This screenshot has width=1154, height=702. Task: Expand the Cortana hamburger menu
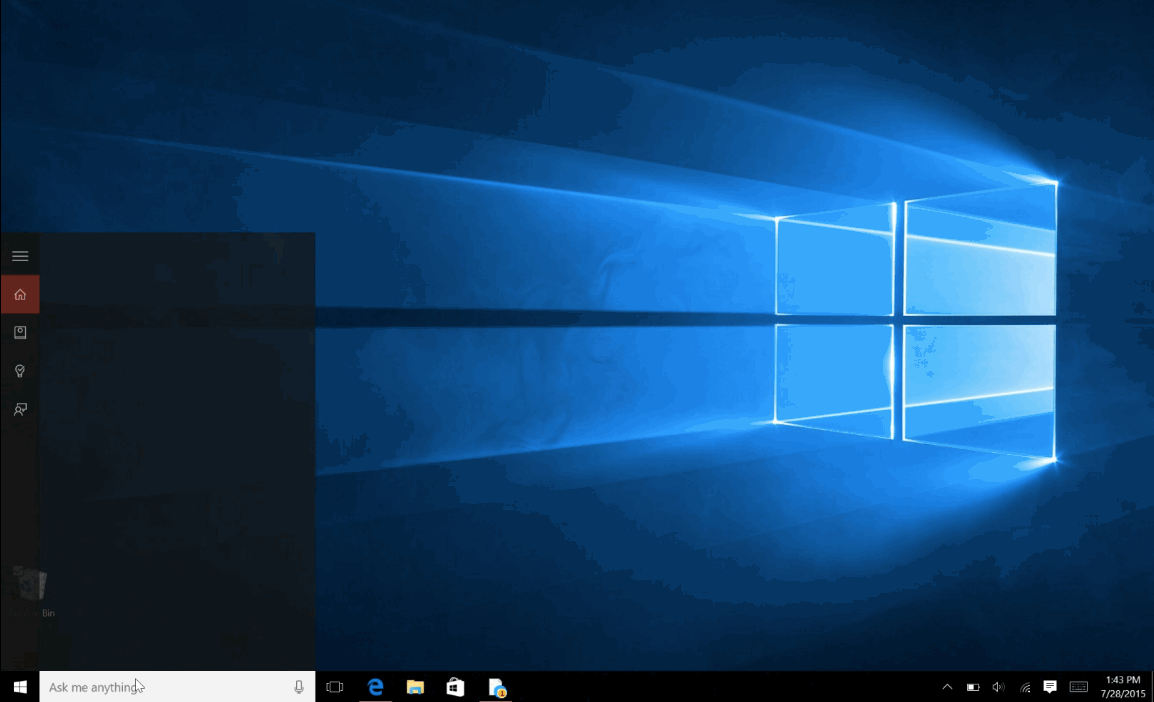click(x=20, y=256)
